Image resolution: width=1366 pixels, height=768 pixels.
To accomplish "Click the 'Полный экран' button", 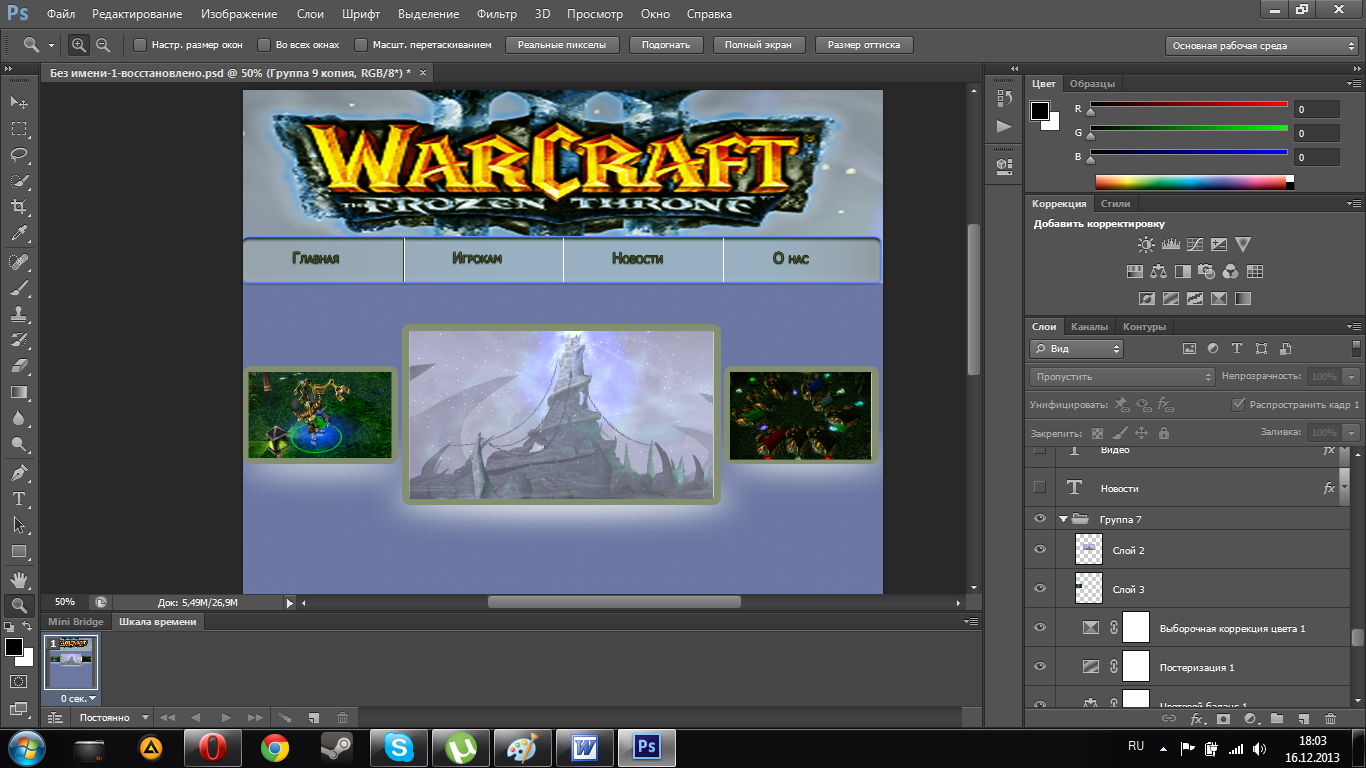I will click(758, 45).
